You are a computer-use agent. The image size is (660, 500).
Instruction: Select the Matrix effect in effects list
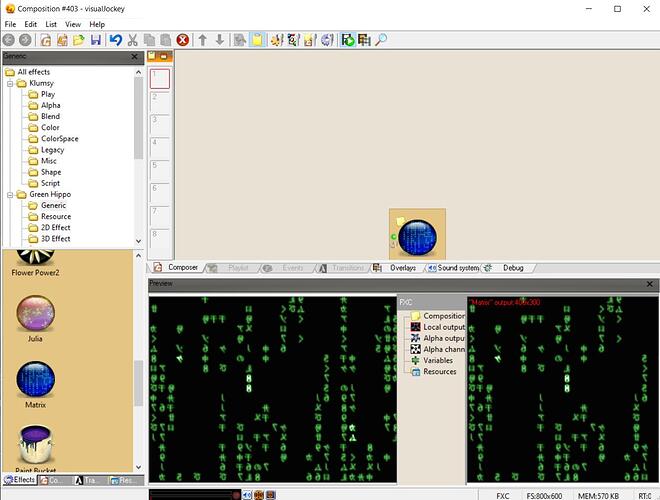point(35,380)
